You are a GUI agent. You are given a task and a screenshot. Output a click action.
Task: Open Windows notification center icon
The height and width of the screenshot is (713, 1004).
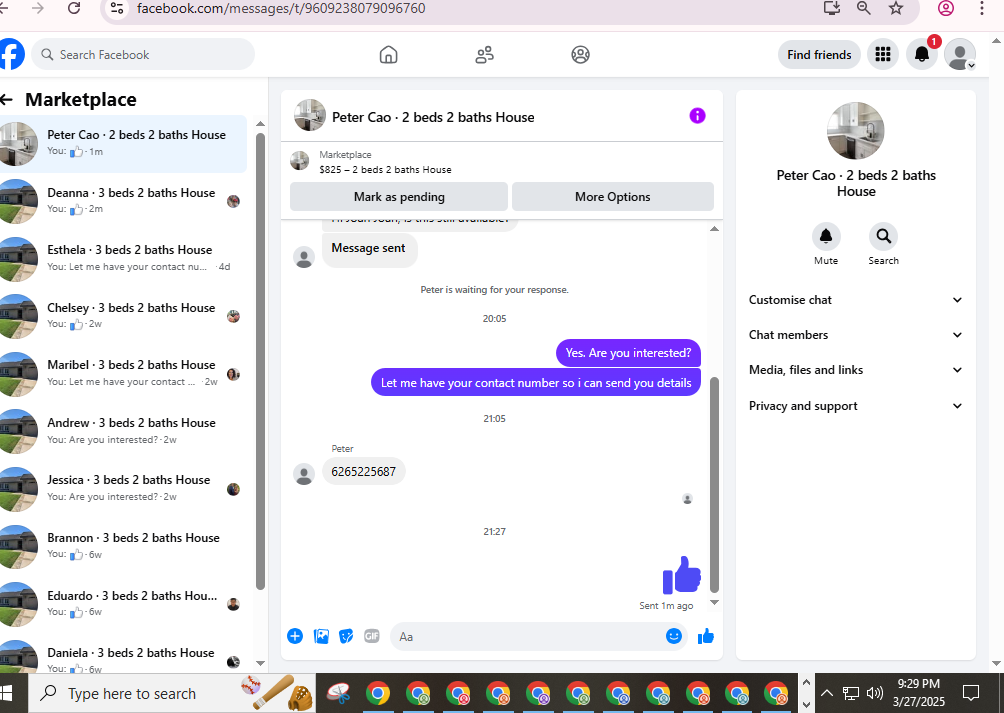point(971,693)
